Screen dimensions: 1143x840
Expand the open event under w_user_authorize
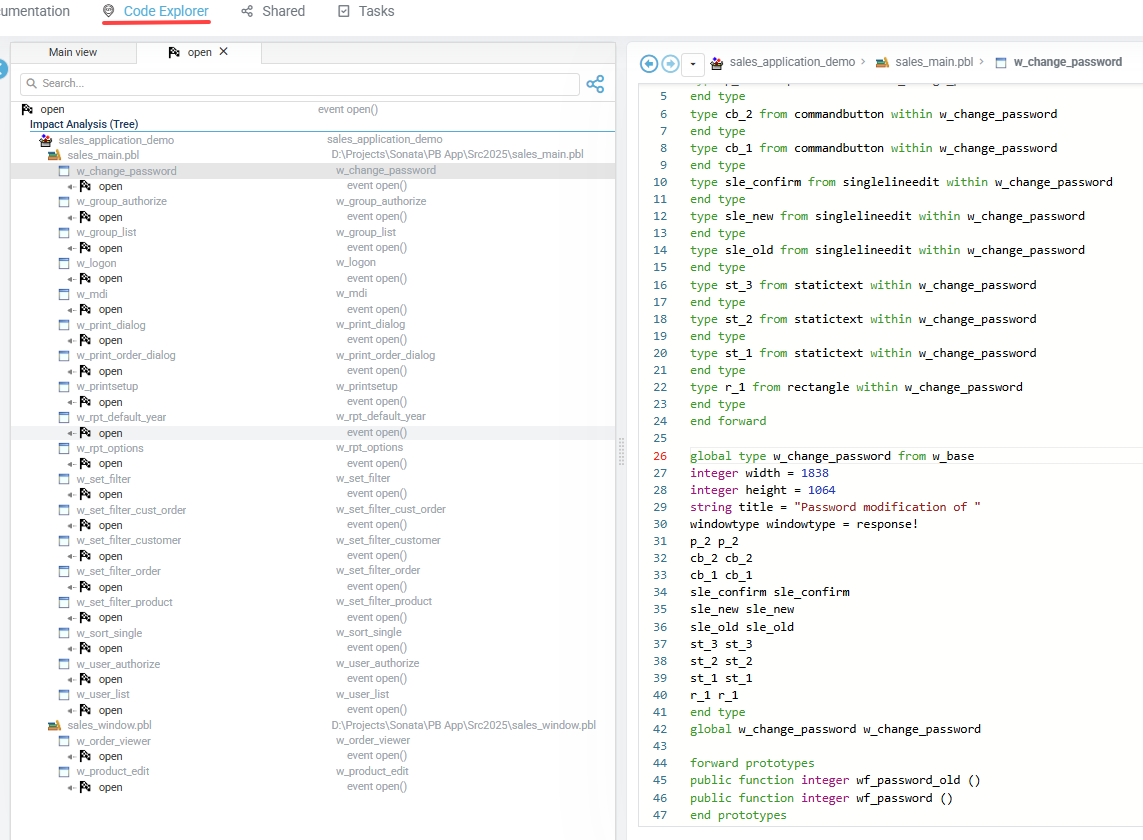[x=71, y=680]
